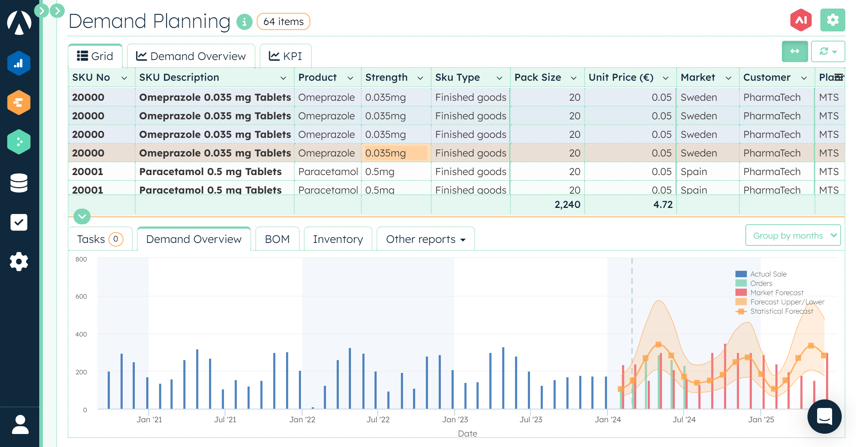This screenshot has width=856, height=447.
Task: Open the settings gear in sidebar
Action: tap(19, 262)
